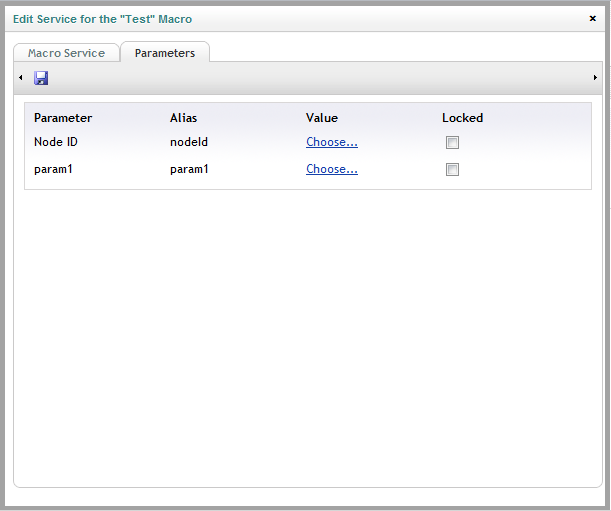611x511 pixels.
Task: Enable the Locked checkbox for param1
Action: (x=452, y=169)
